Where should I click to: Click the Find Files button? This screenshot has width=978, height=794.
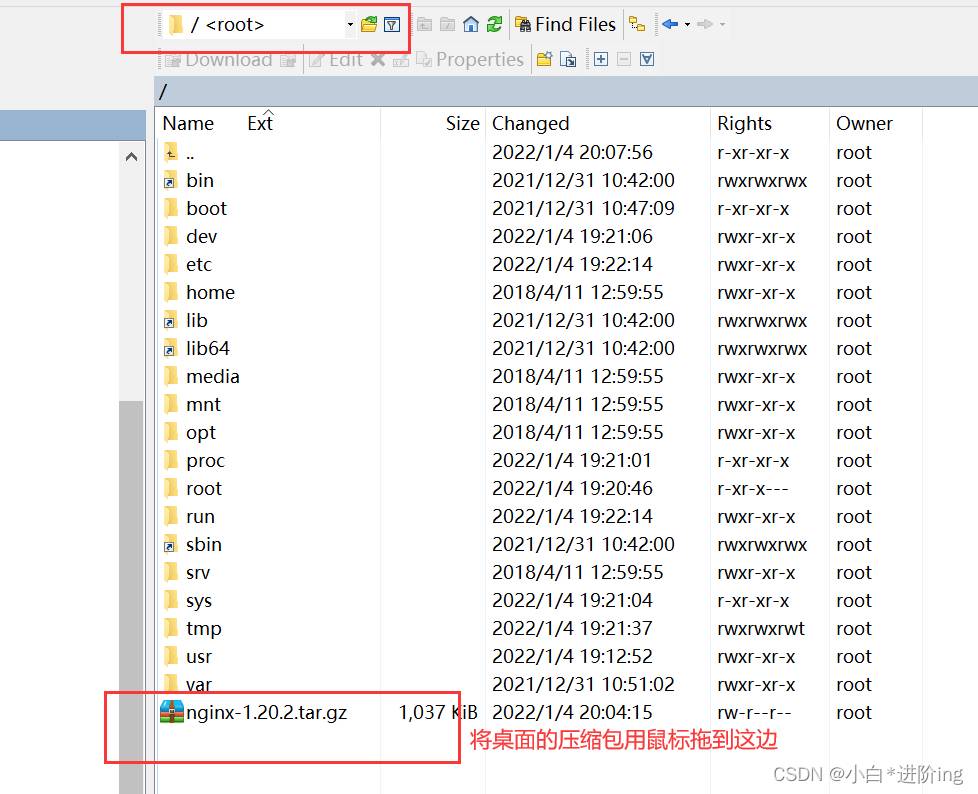click(565, 24)
